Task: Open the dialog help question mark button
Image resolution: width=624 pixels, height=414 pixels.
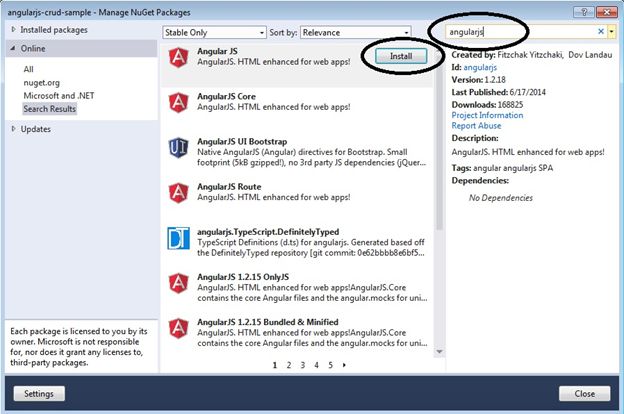Action: pos(584,12)
